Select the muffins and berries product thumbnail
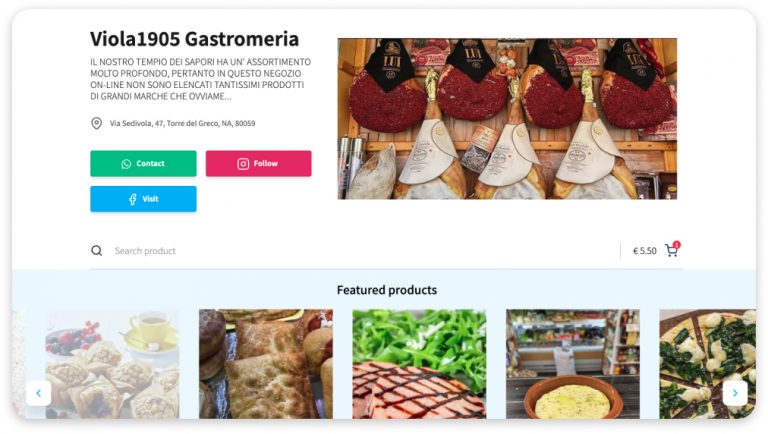Image resolution: width=768 pixels, height=434 pixels. pos(112,364)
